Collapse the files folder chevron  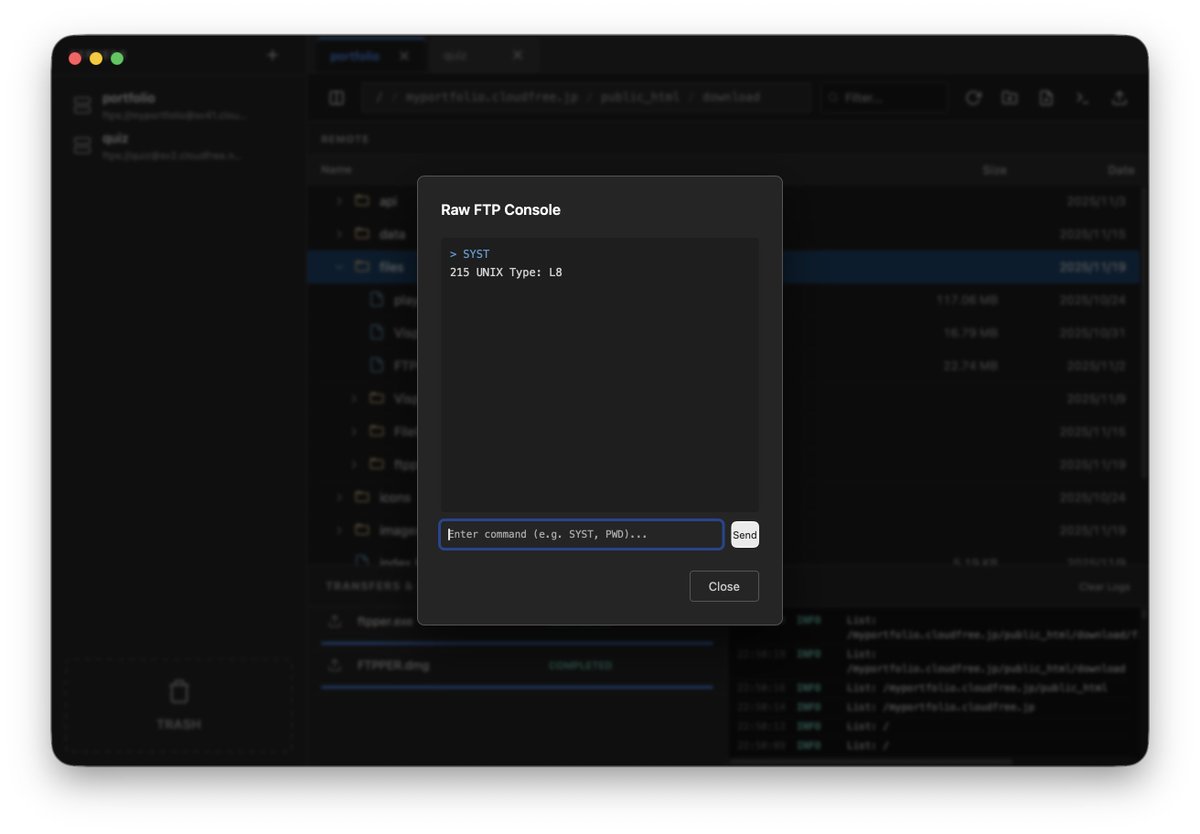pos(339,267)
